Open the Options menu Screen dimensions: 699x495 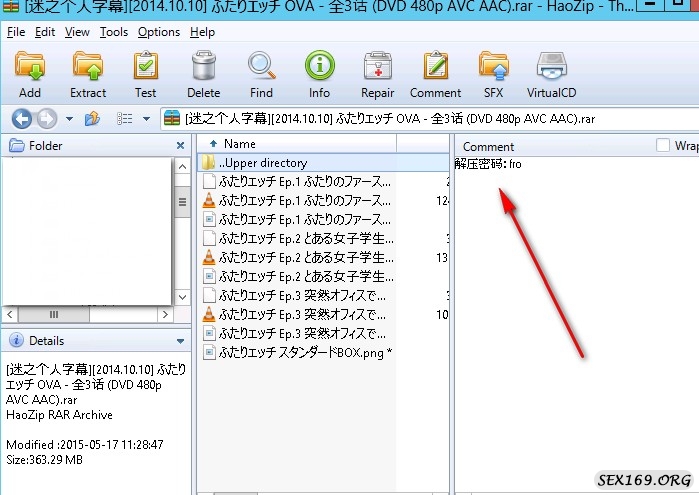coord(159,32)
